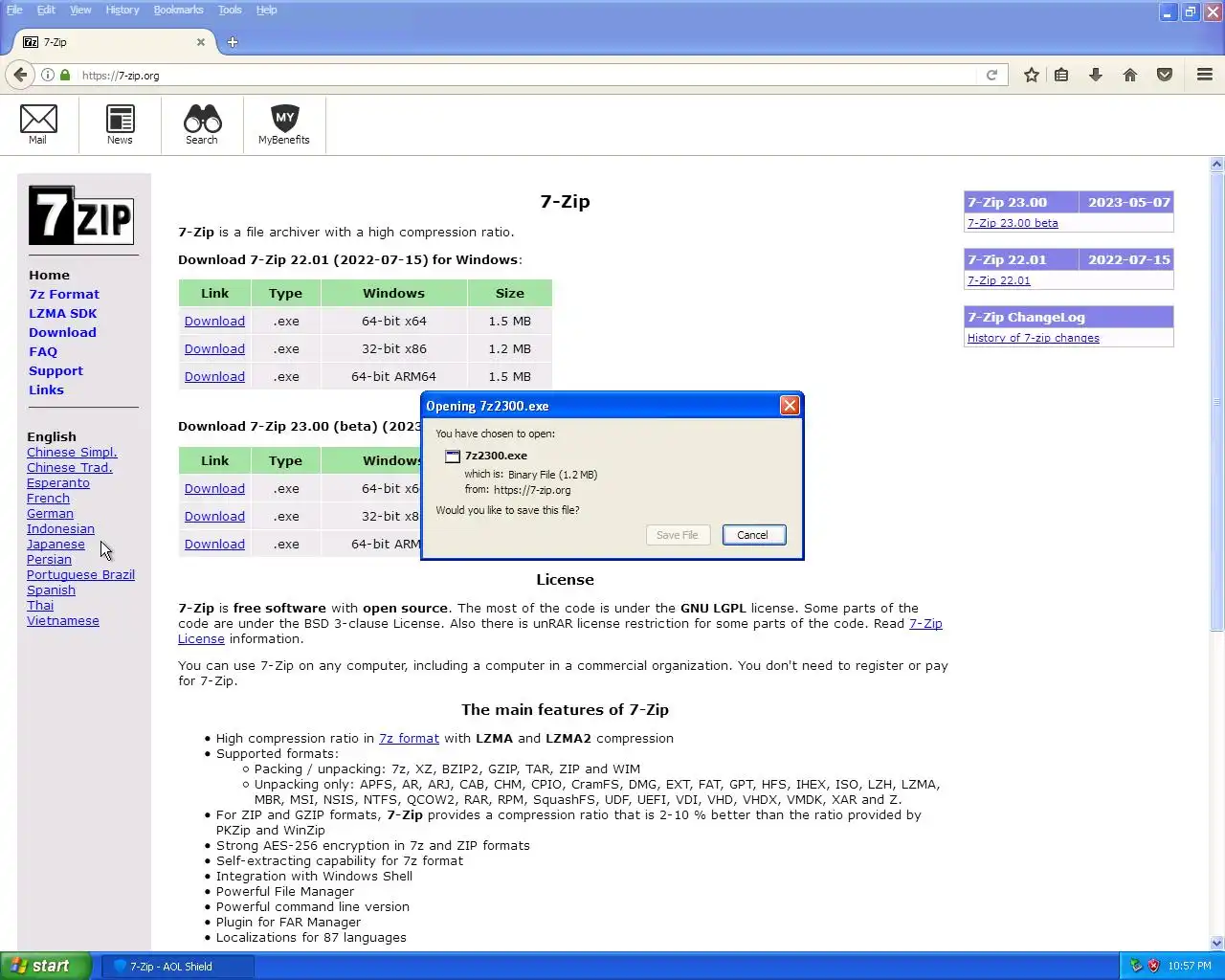
Task: Switch language to Esperanto
Action: point(58,483)
